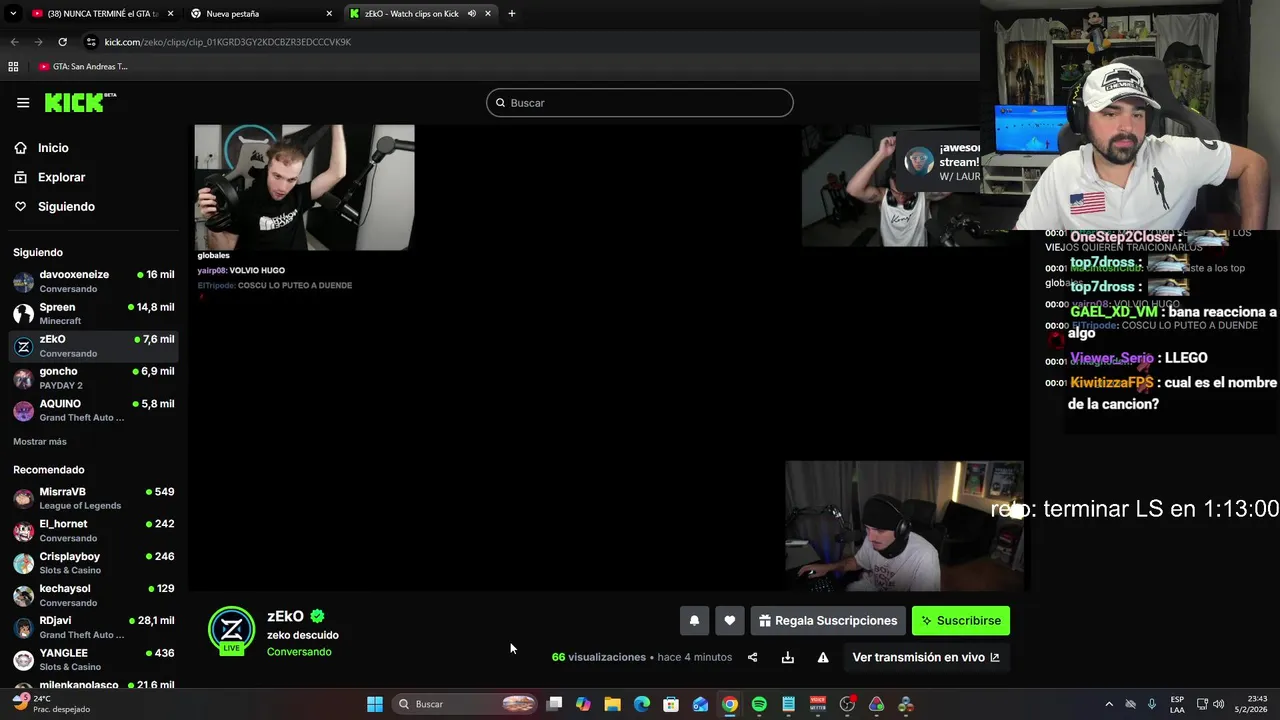Click the site information icon in address bar

91,42
